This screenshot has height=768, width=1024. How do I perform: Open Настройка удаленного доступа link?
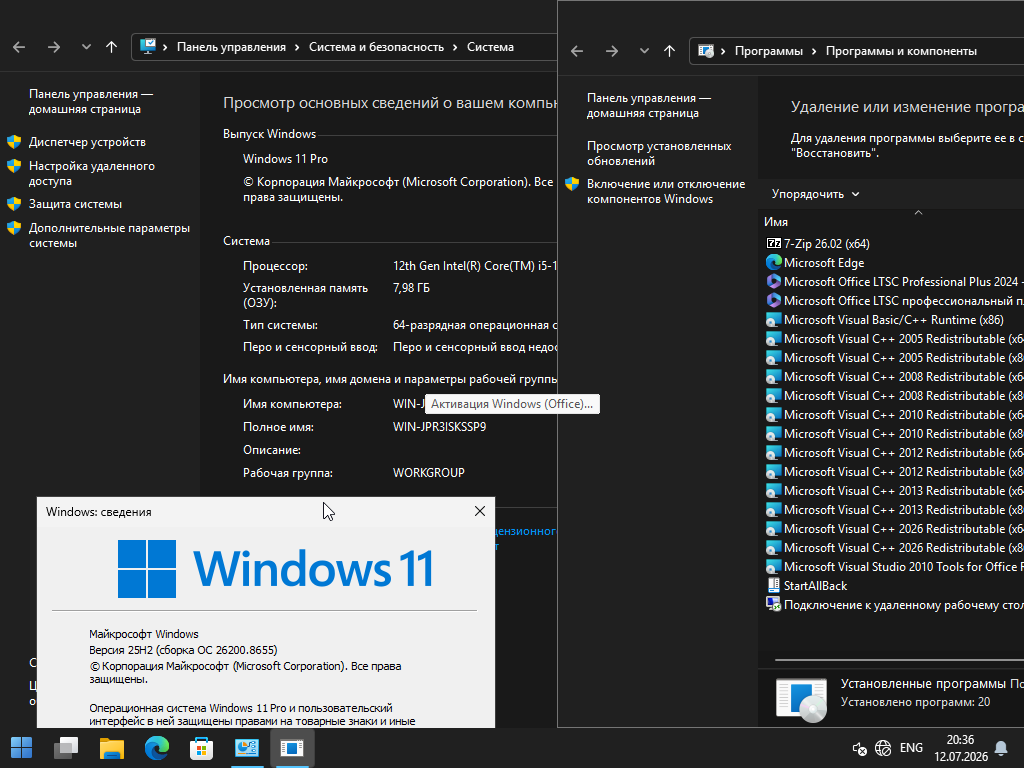click(x=91, y=173)
